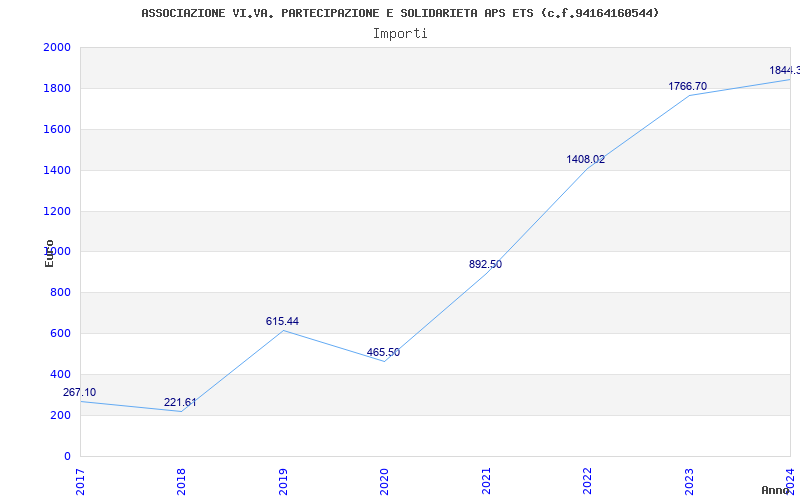This screenshot has height=500, width=800.
Task: Select the 1200 y-axis value label
Action: tap(57, 212)
